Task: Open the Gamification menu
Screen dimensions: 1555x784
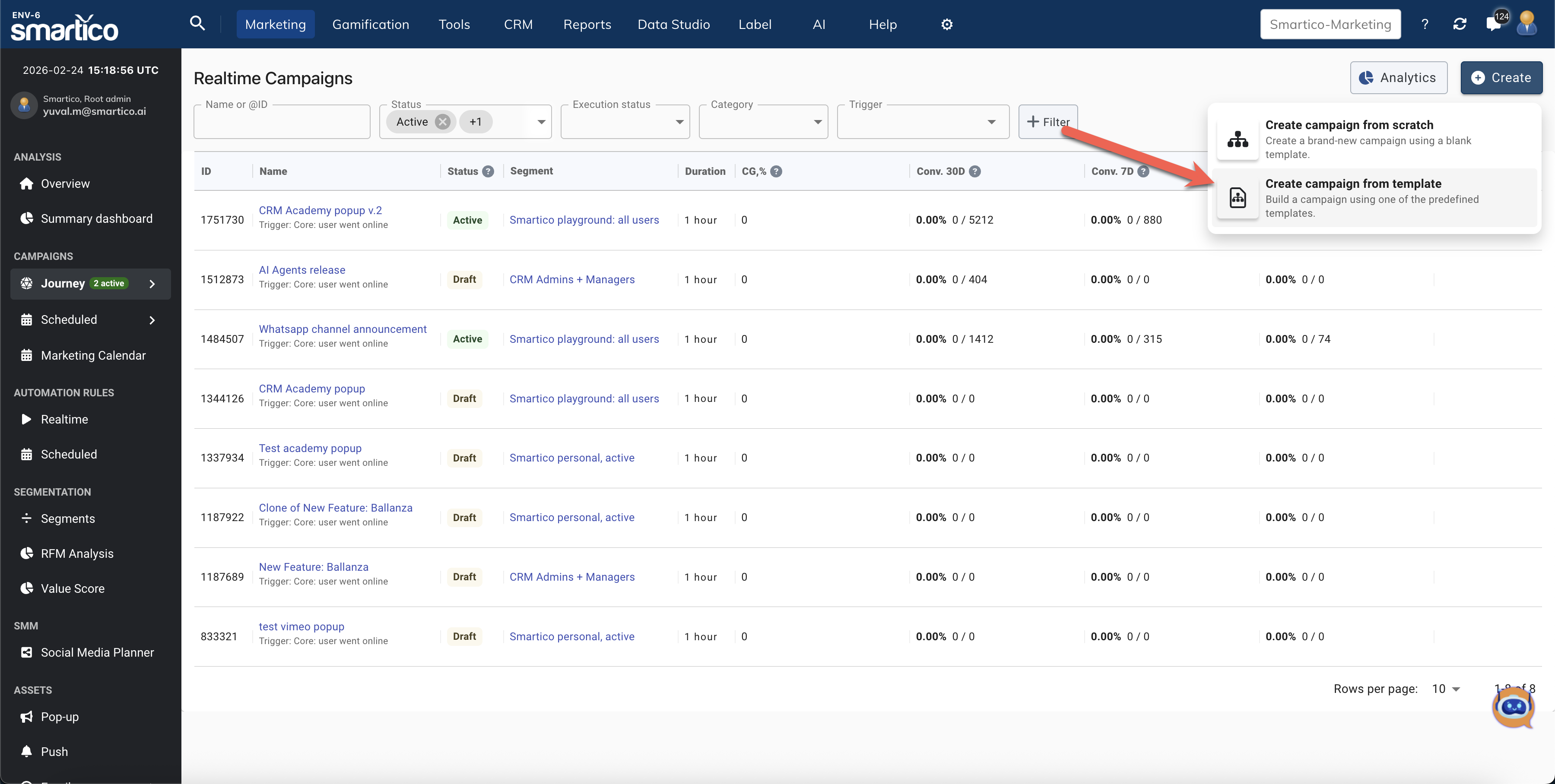Action: click(x=370, y=24)
